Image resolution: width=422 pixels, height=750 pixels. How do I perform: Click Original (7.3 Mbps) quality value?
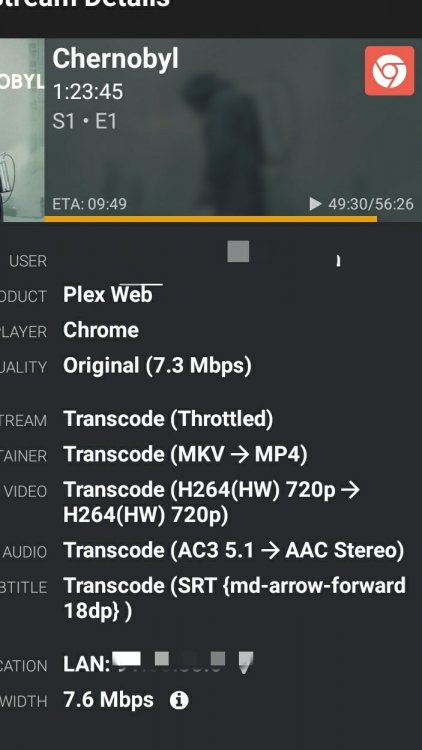(x=157, y=366)
